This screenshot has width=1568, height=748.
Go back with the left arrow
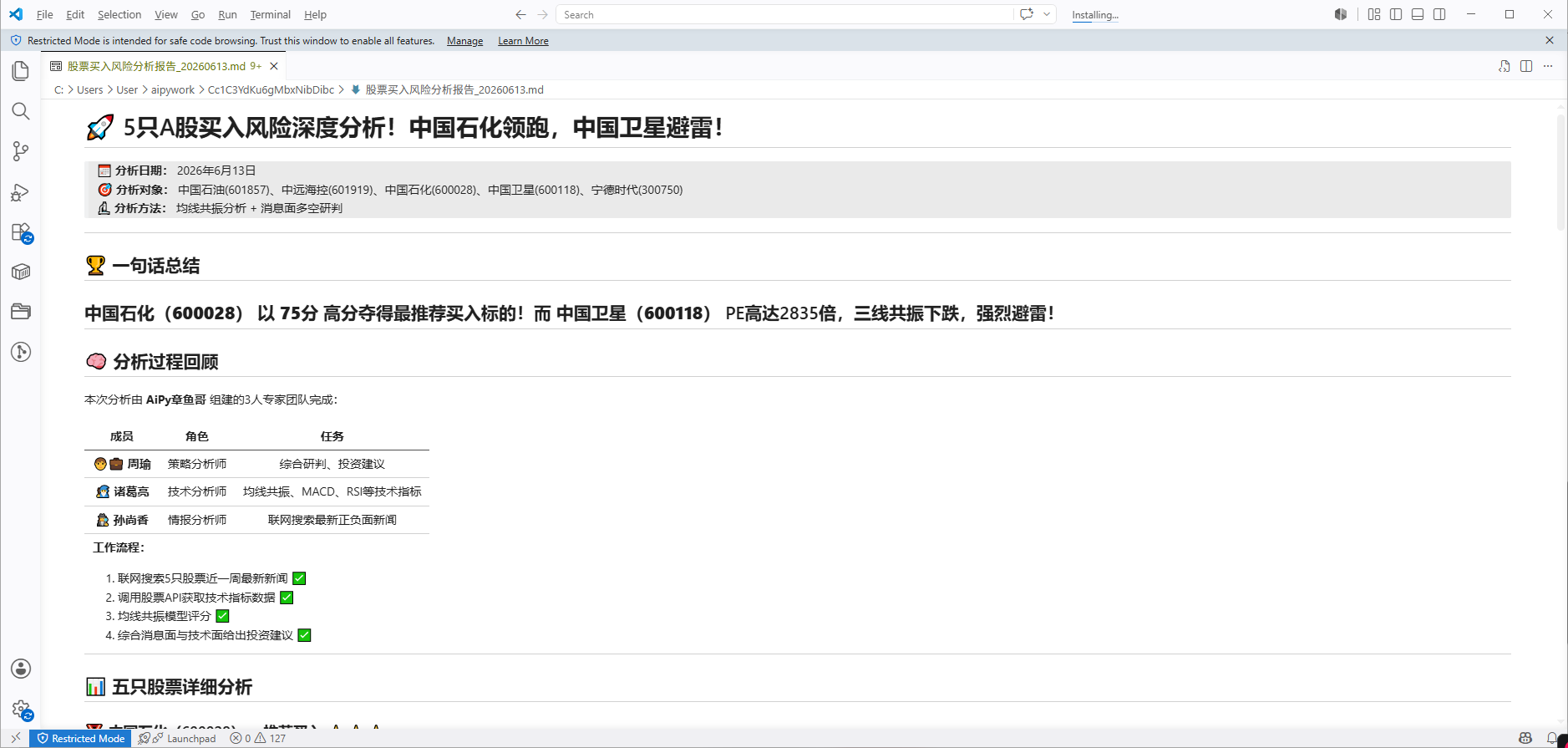(520, 14)
